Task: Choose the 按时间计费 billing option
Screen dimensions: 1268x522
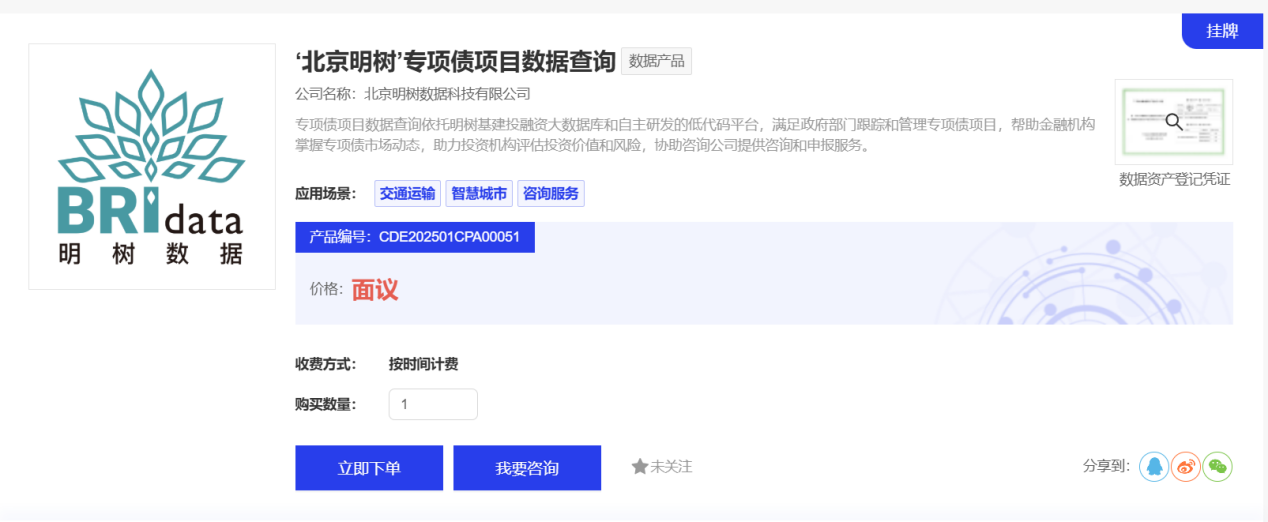Action: [423, 364]
